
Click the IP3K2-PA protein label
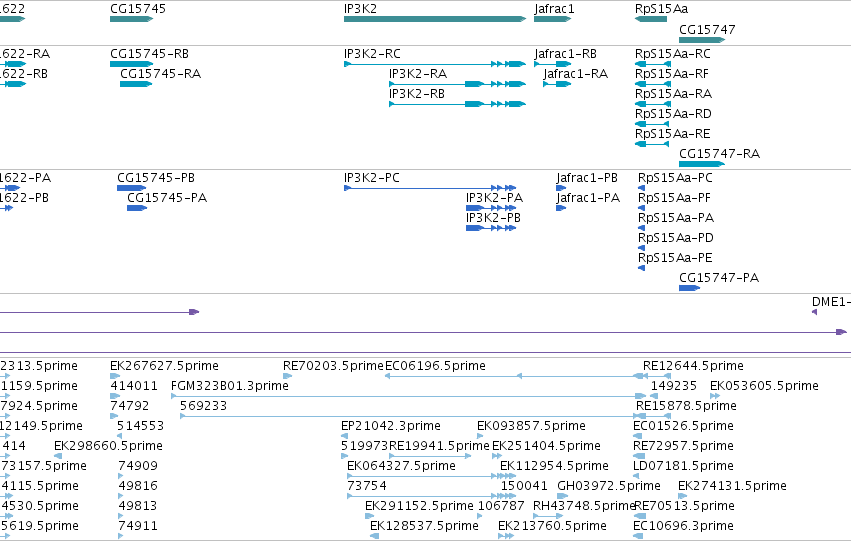point(494,198)
